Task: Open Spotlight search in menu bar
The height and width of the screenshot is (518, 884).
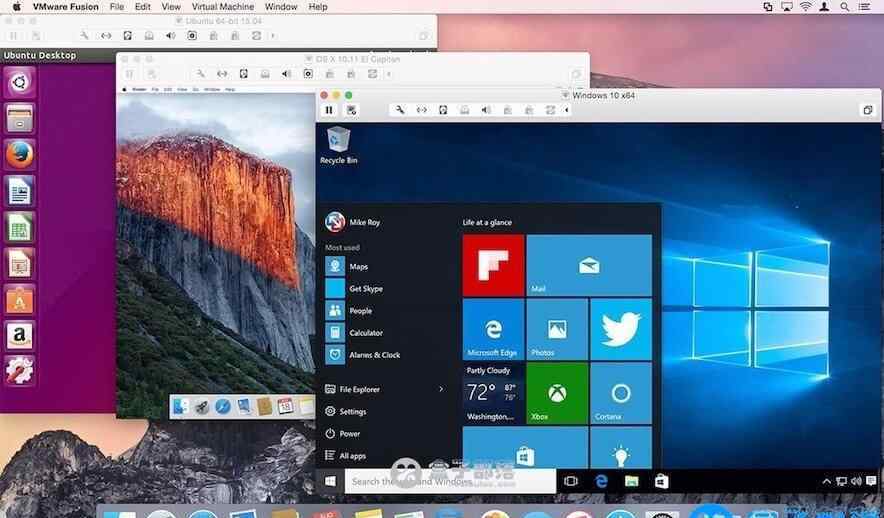Action: (x=845, y=7)
